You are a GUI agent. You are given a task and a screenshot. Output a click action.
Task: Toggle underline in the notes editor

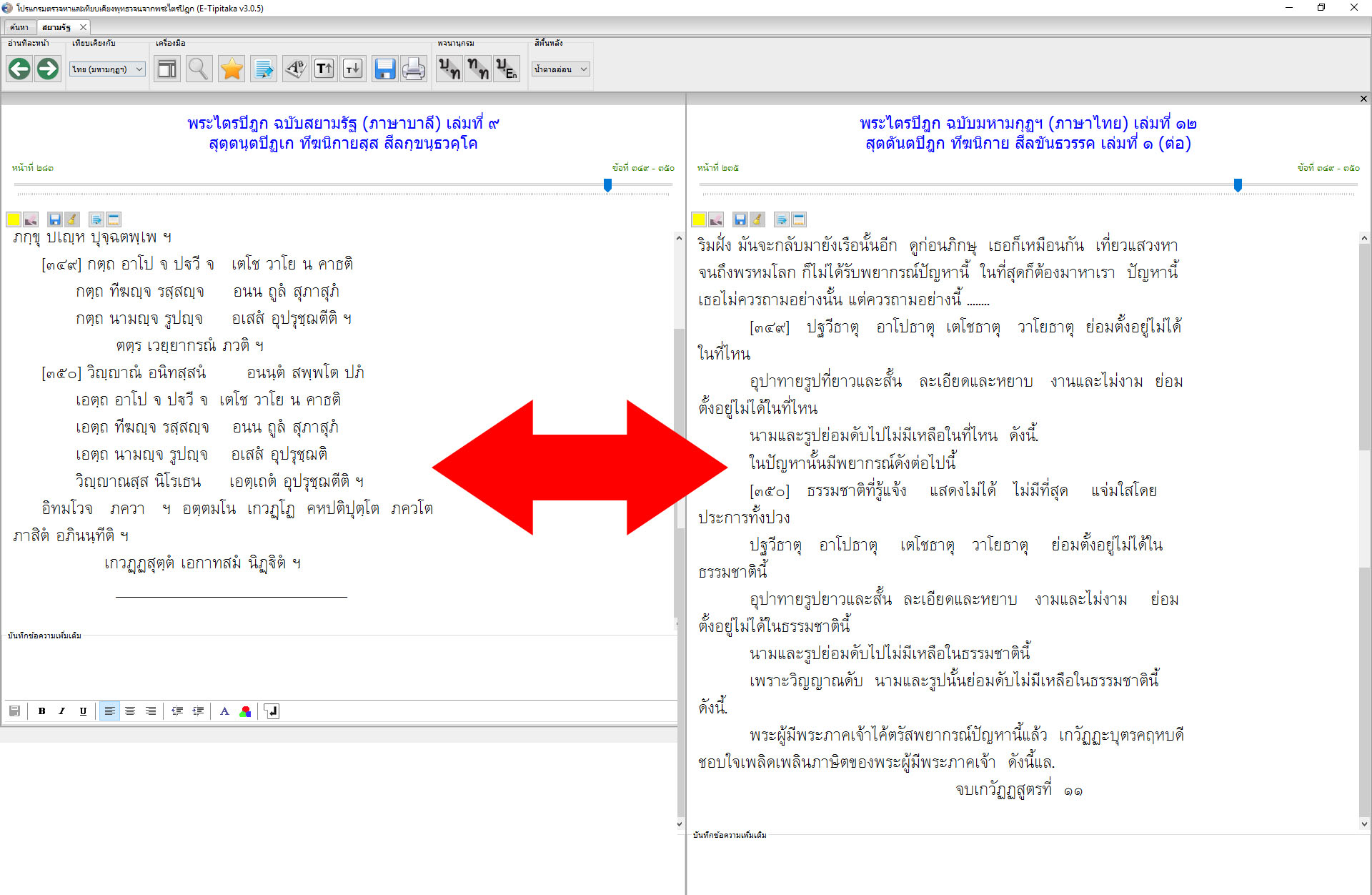pos(83,711)
